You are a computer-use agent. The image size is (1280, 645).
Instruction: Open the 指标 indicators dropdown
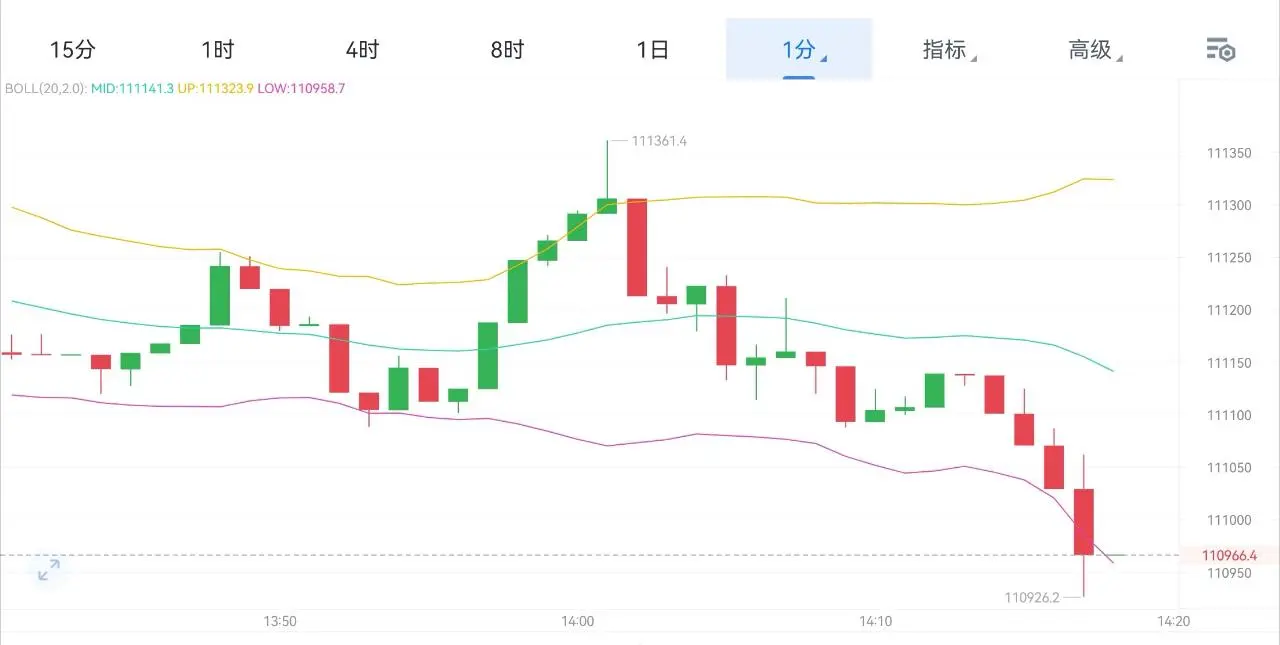coord(948,49)
